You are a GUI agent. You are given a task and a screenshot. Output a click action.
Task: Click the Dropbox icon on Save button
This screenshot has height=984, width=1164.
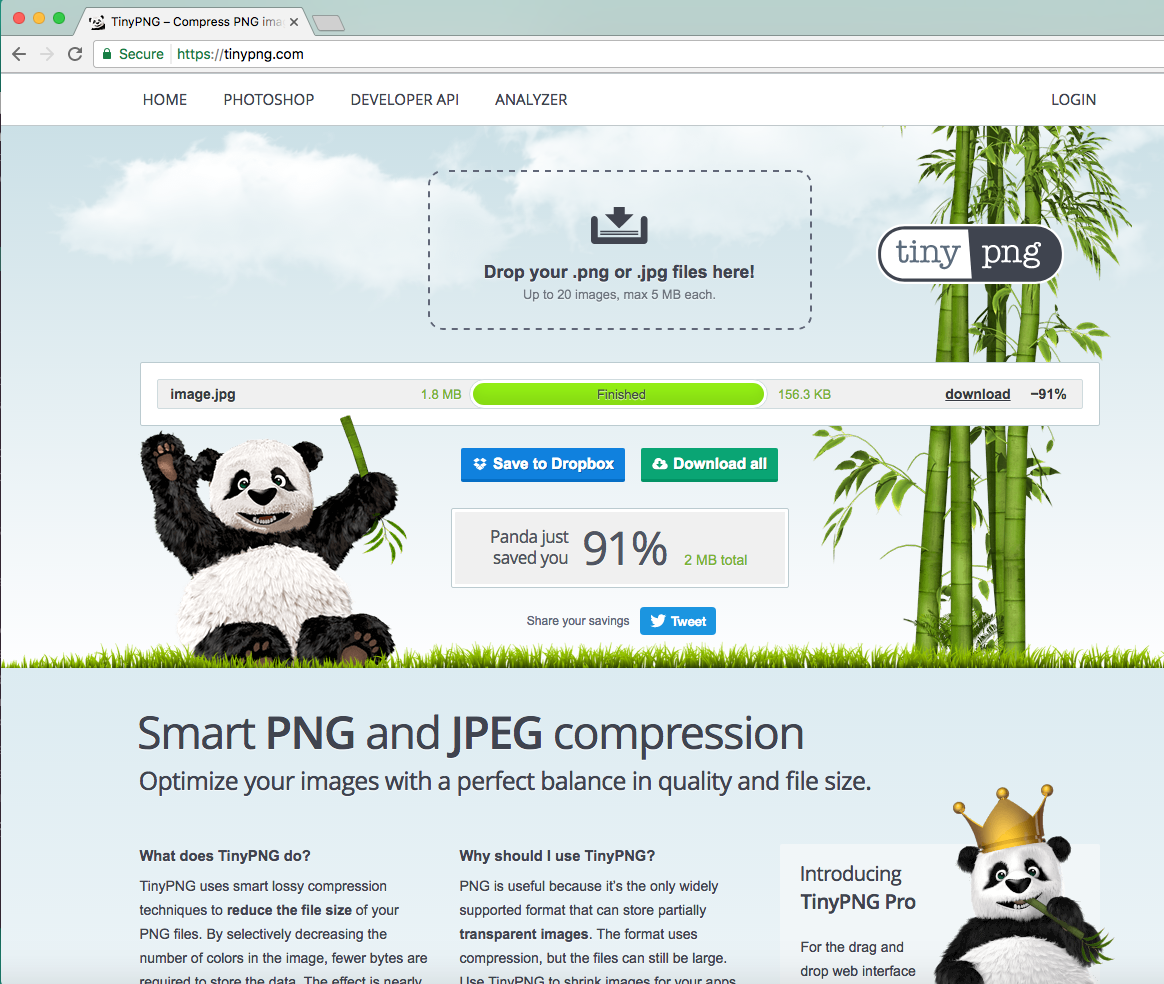coord(480,464)
